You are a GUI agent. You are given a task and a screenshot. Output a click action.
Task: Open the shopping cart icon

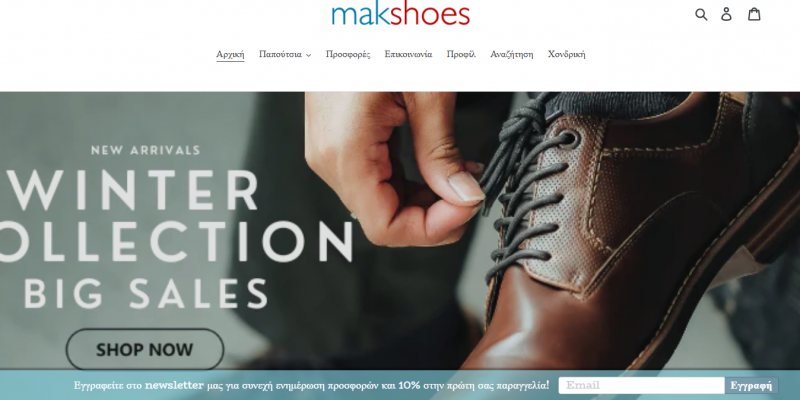point(754,14)
